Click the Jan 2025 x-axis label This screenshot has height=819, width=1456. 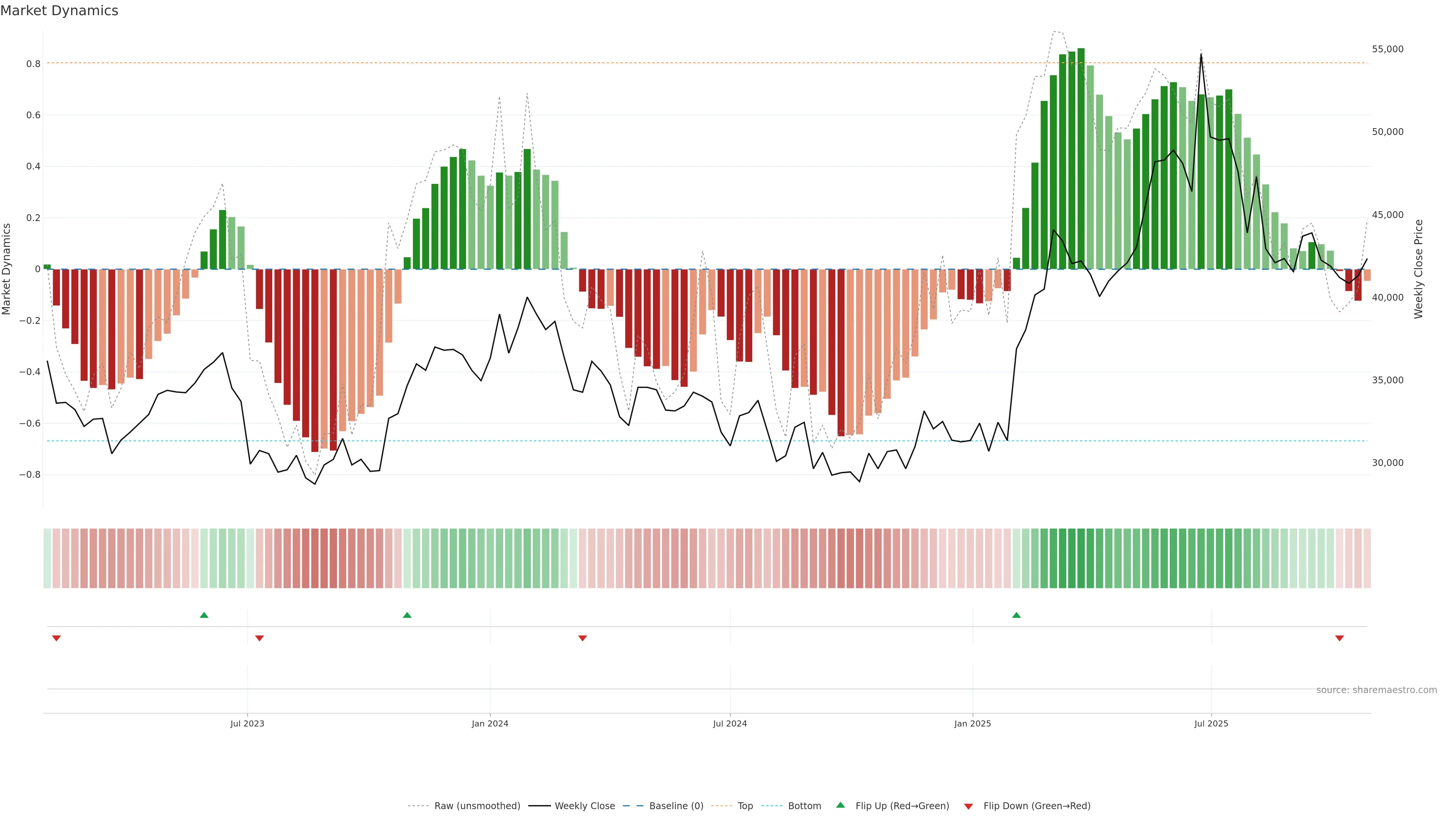972,723
